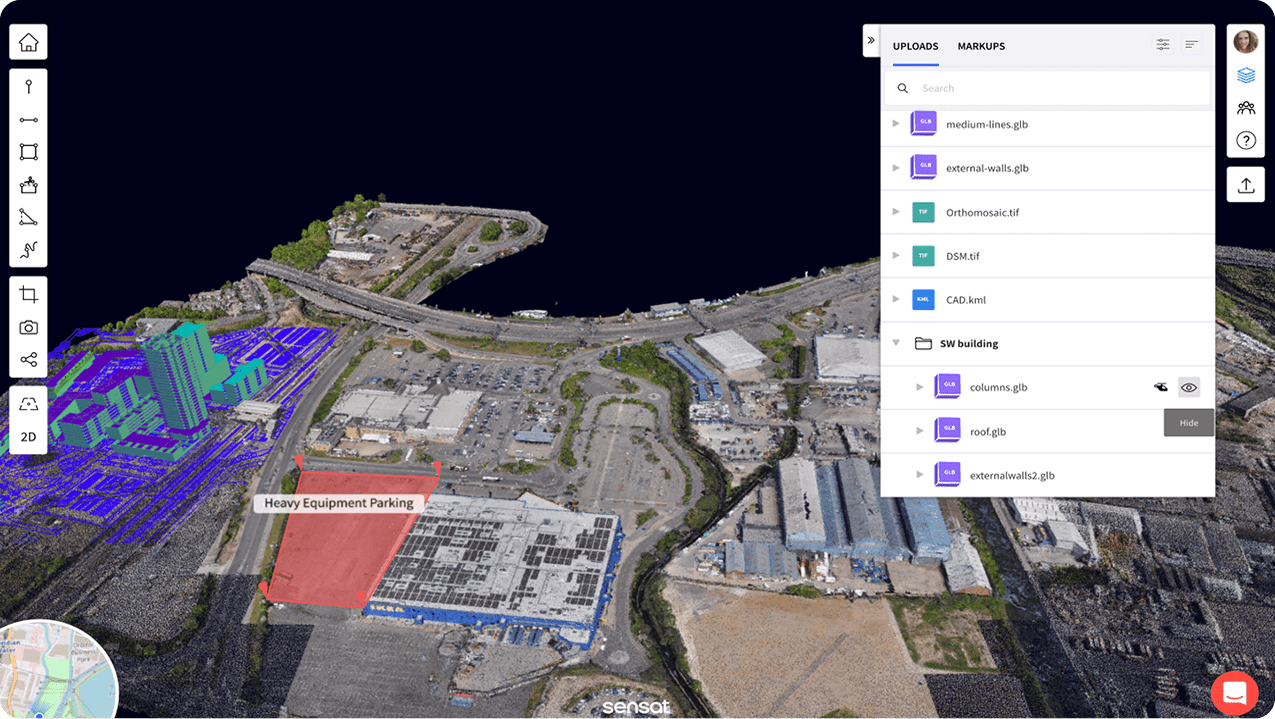
Task: Focus the layer search field
Action: tap(1047, 88)
